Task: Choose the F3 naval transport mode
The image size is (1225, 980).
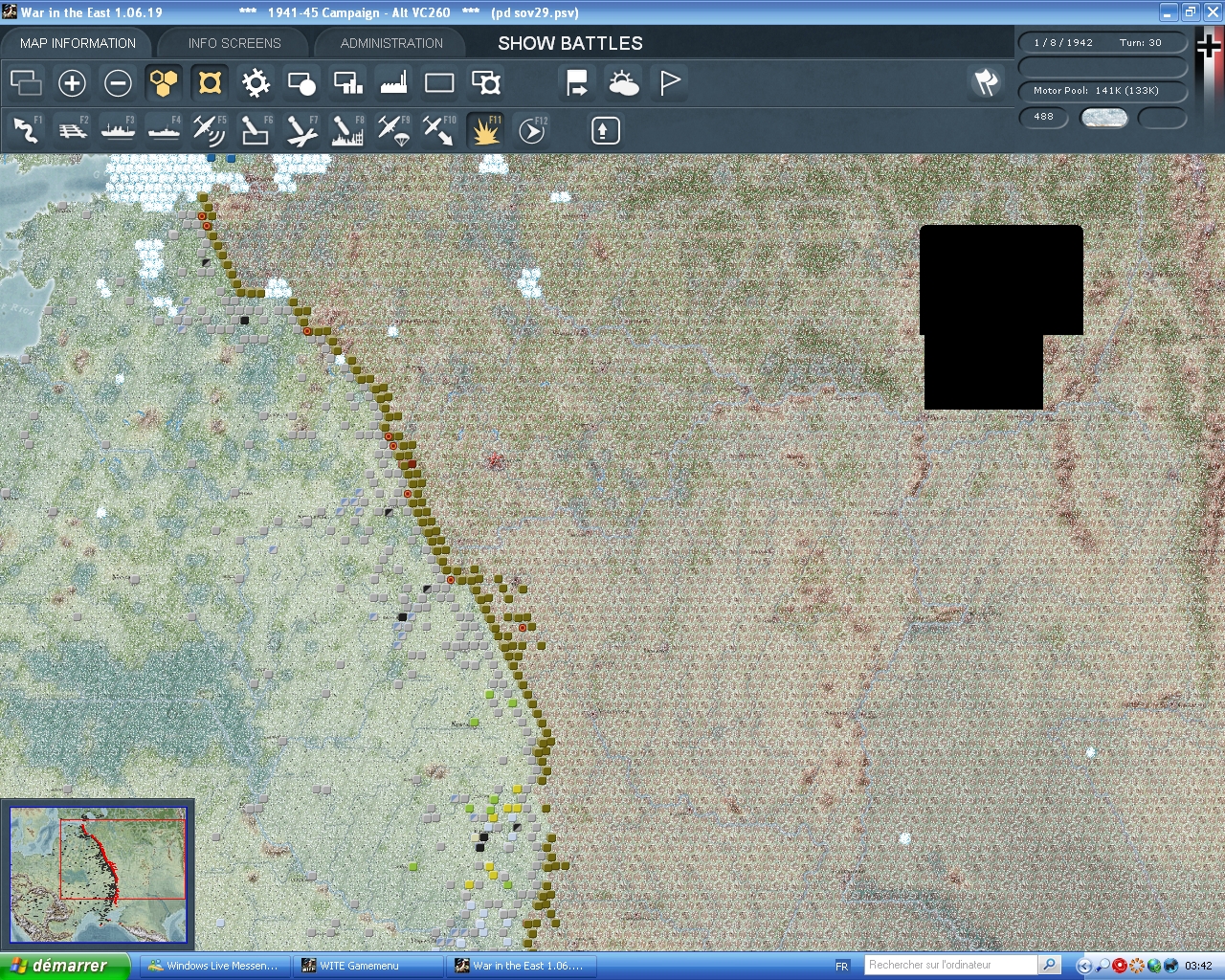Action: click(x=118, y=130)
